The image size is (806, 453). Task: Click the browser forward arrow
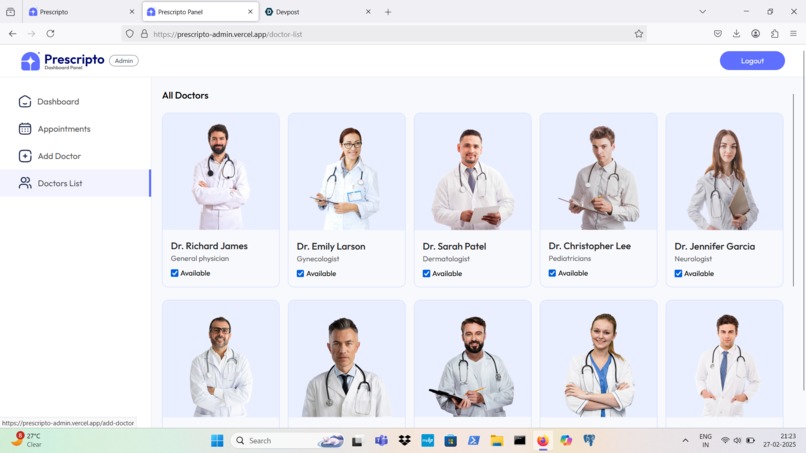coord(31,33)
